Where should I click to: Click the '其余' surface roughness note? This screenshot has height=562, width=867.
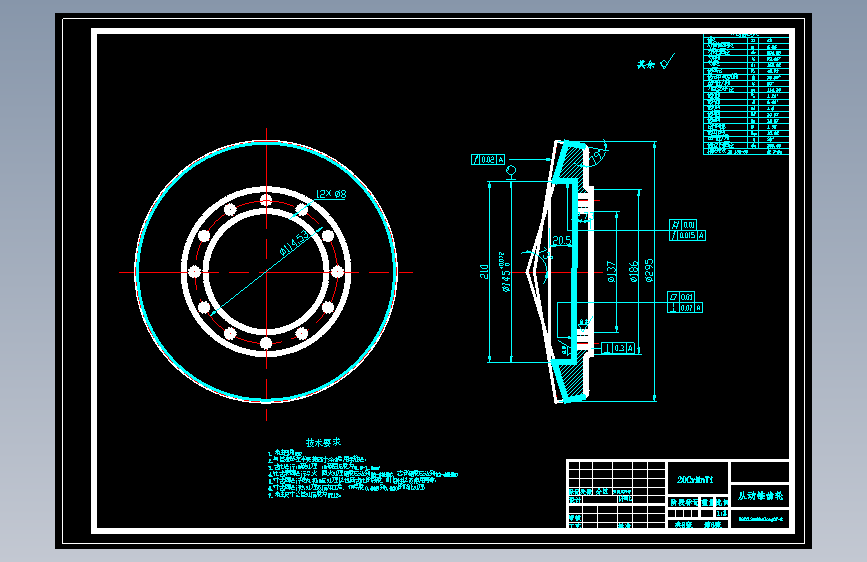click(645, 65)
